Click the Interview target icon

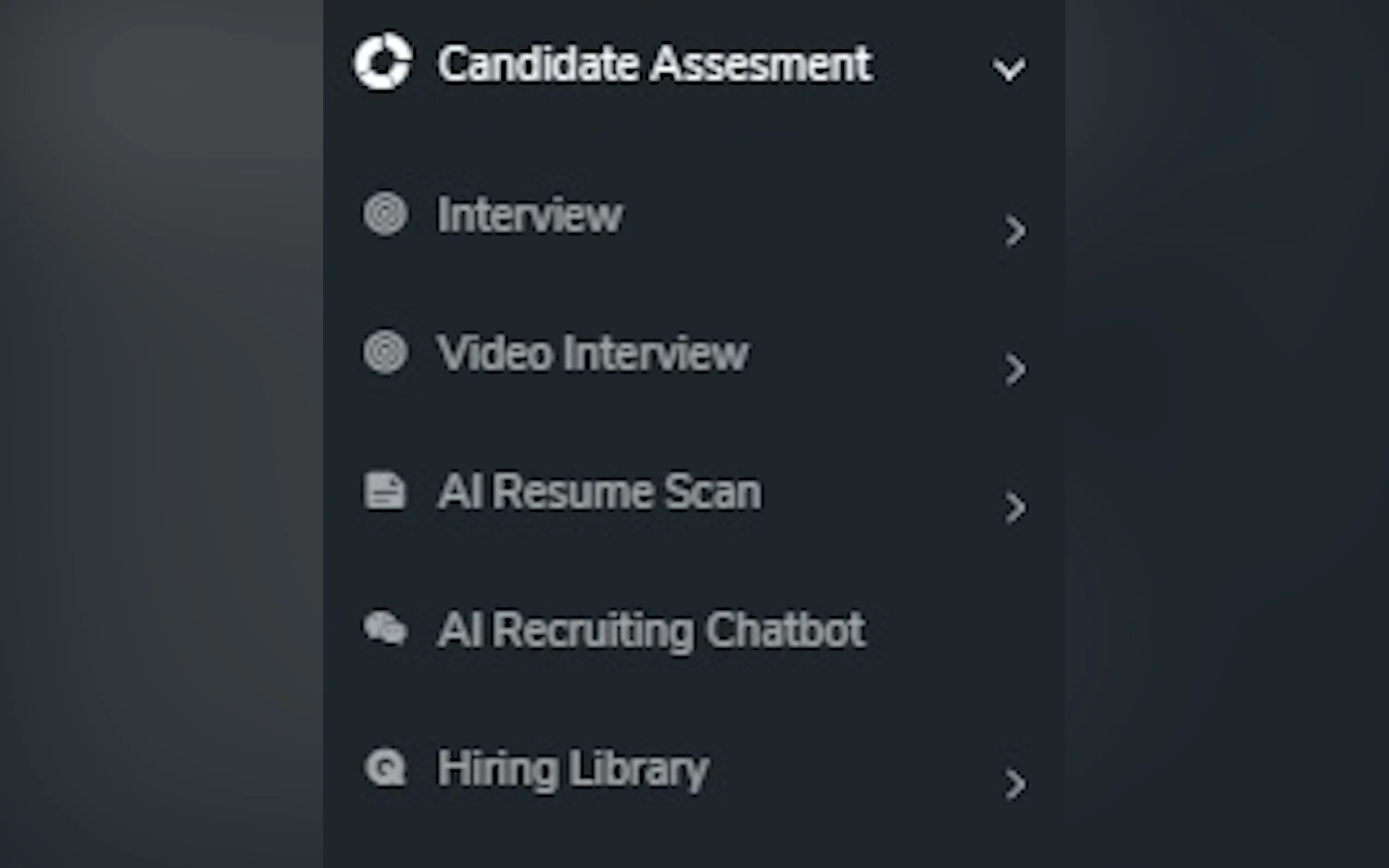point(386,215)
